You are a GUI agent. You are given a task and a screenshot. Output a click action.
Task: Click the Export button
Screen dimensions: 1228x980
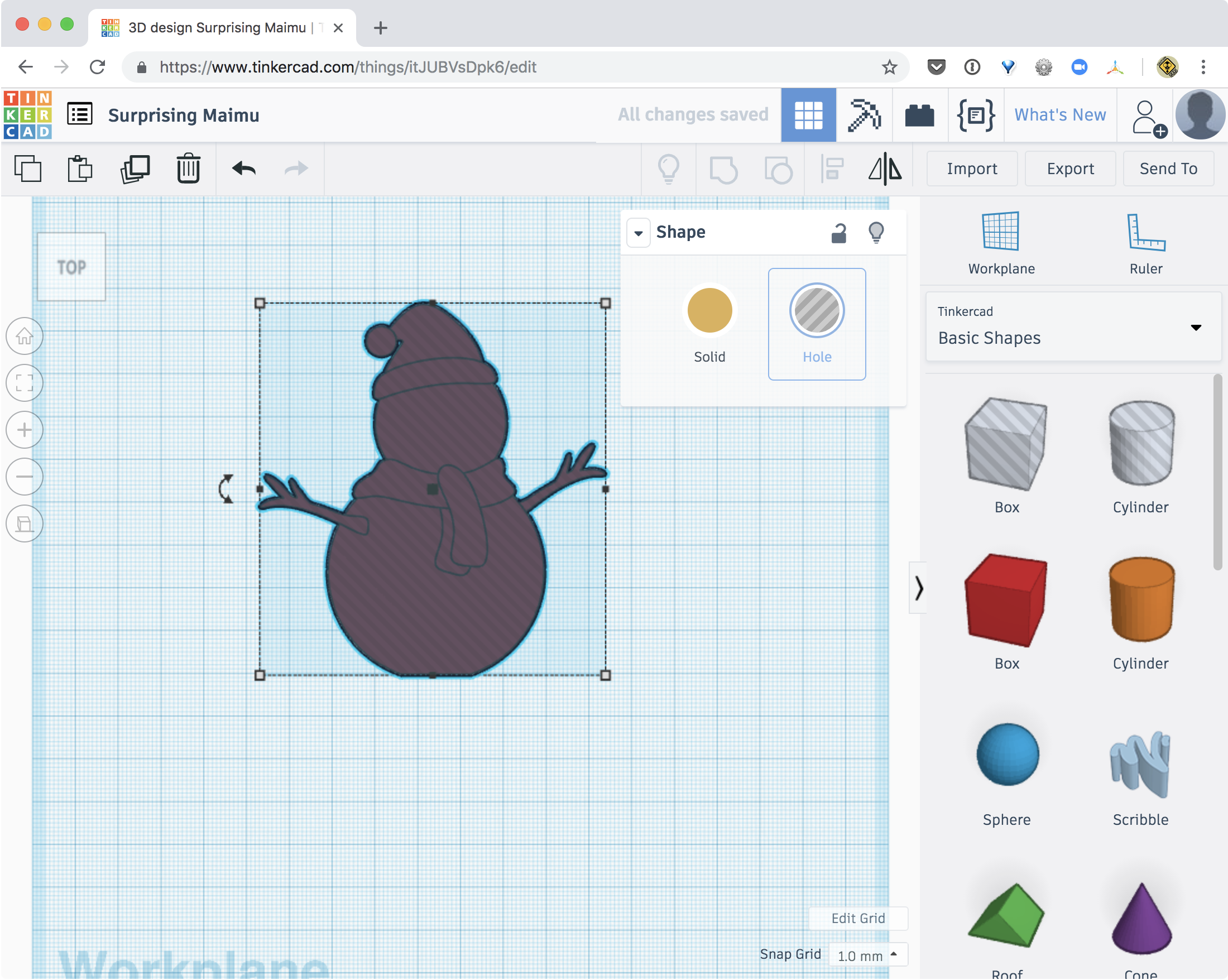1069,169
